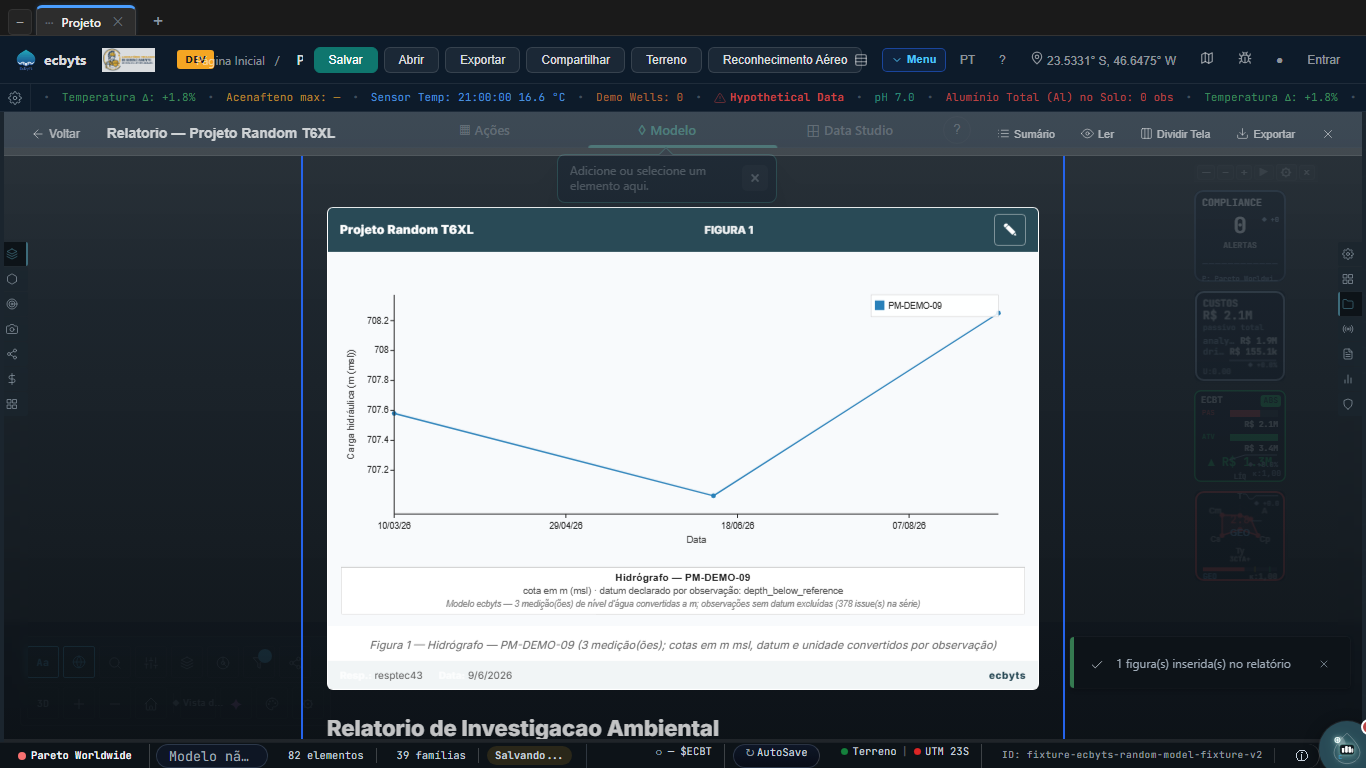The width and height of the screenshot is (1366, 768).
Task: Switch to the Modelo tab
Action: coord(667,131)
